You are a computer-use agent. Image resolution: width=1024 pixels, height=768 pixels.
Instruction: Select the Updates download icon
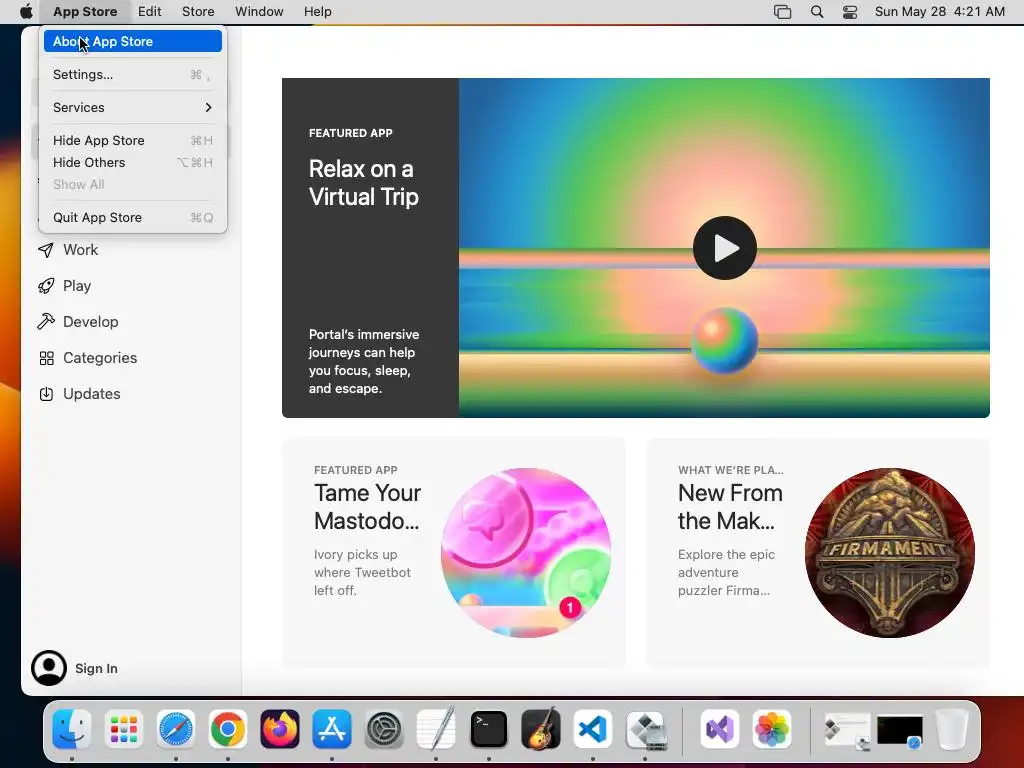coord(46,394)
